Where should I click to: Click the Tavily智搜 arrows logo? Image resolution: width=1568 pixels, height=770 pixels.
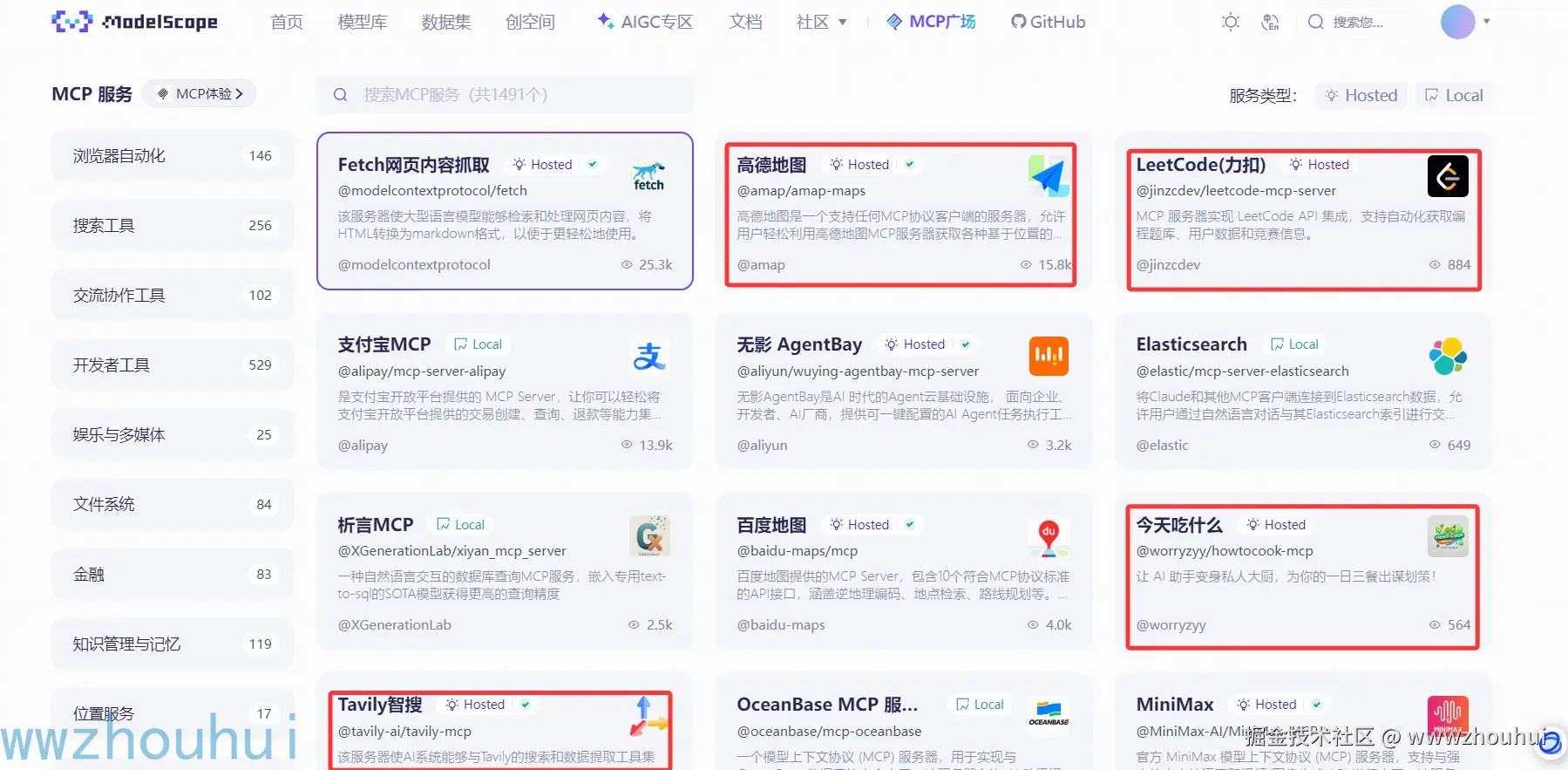point(649,717)
